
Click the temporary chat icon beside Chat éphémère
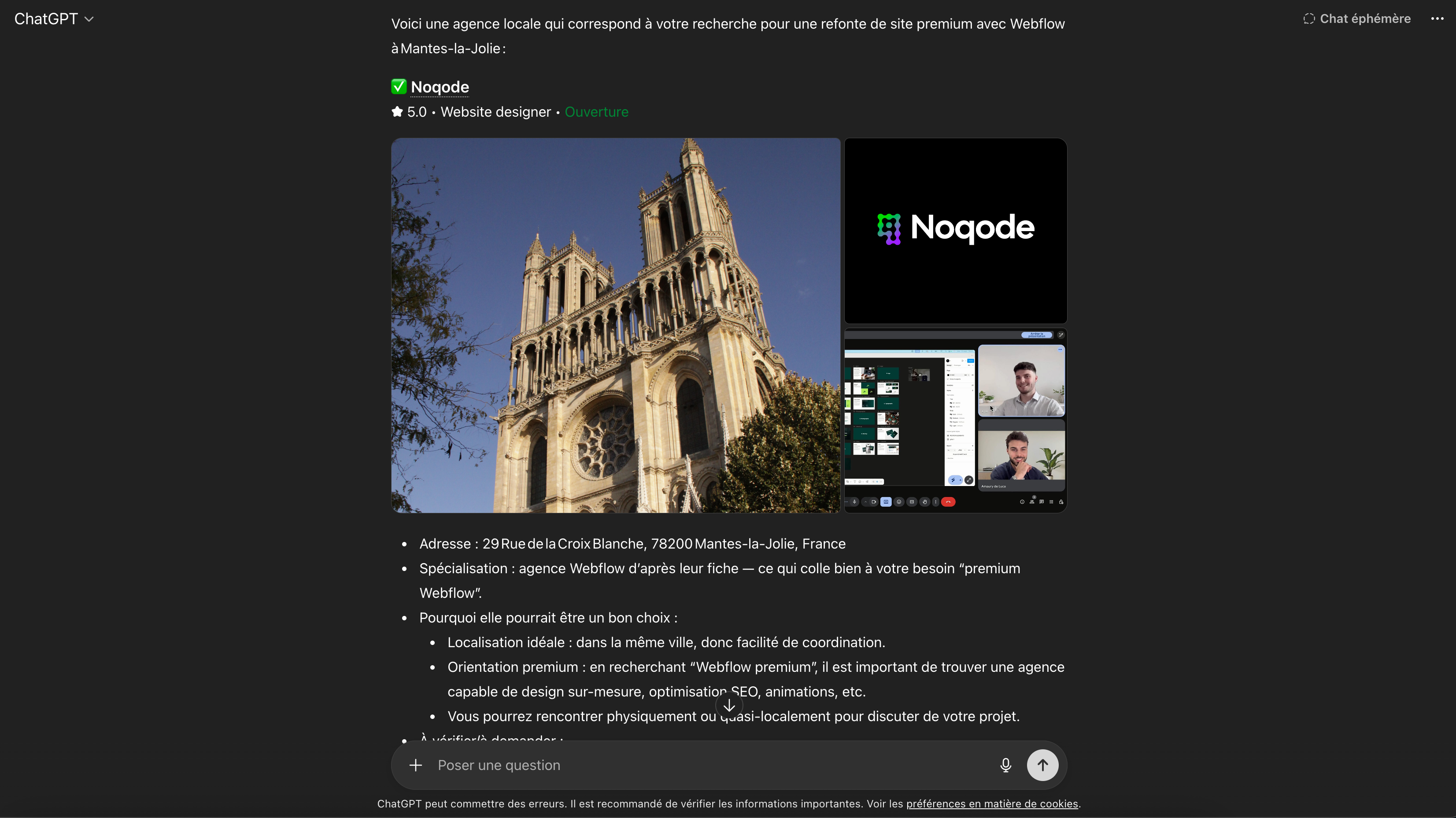click(x=1308, y=18)
